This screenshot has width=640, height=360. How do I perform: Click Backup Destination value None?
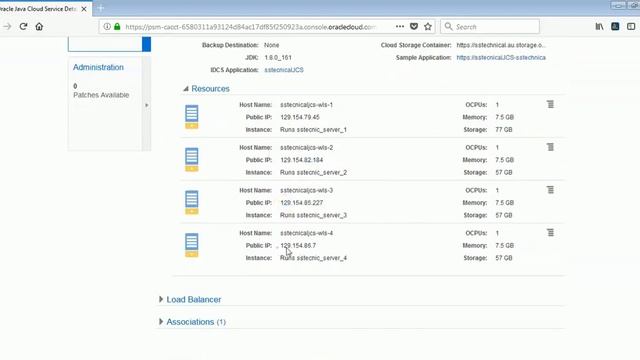tap(271, 45)
